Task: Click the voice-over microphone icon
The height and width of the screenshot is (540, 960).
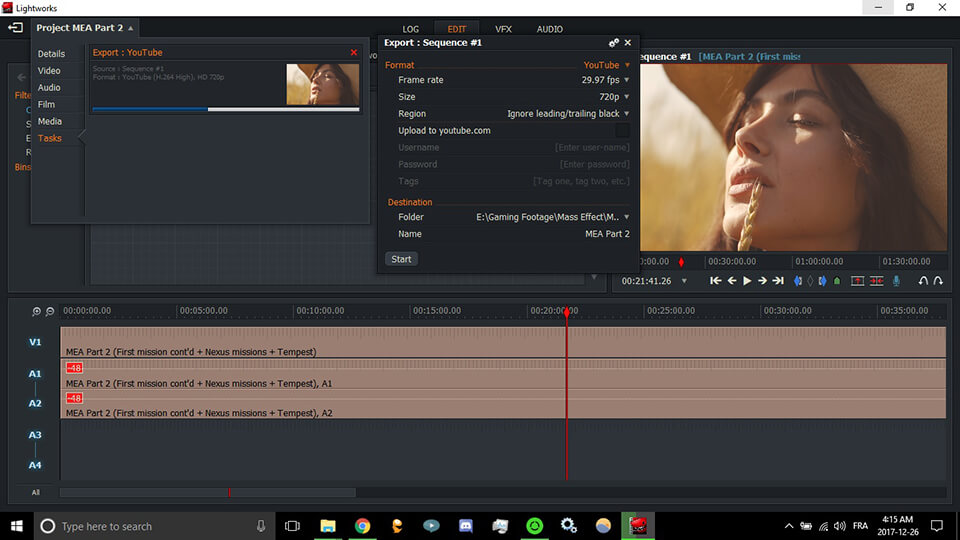Action: pos(896,280)
